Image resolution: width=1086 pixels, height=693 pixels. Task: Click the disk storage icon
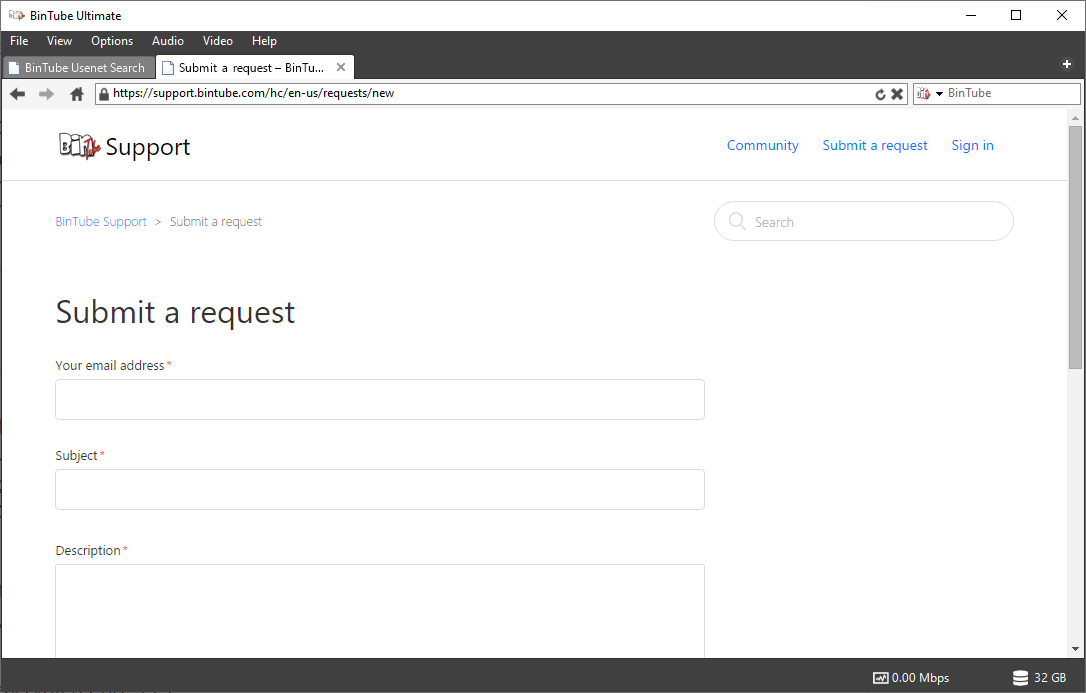point(1020,678)
